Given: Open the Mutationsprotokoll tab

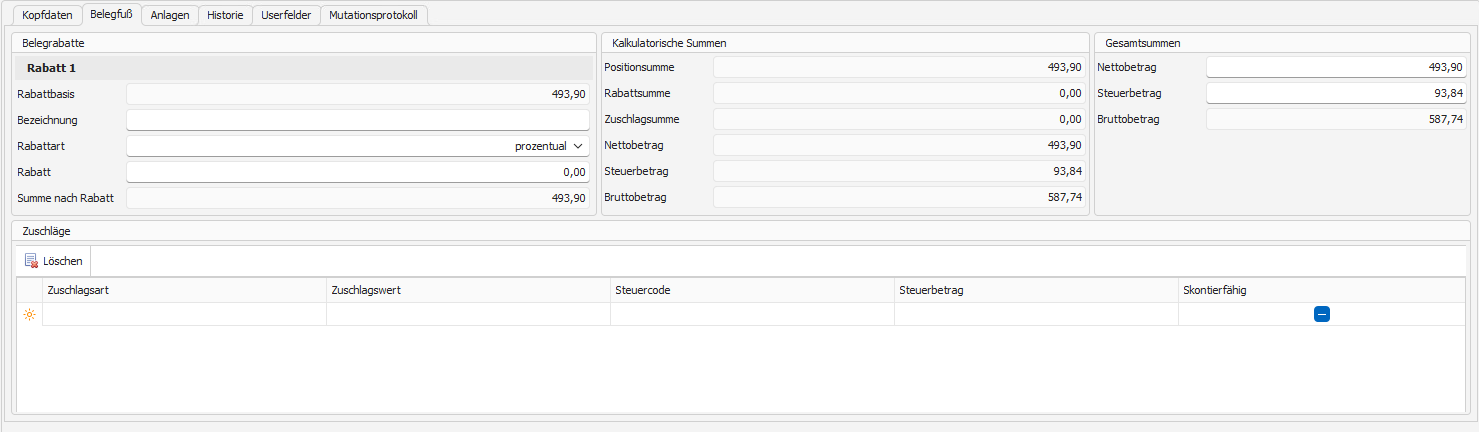Looking at the screenshot, I should click(x=373, y=16).
